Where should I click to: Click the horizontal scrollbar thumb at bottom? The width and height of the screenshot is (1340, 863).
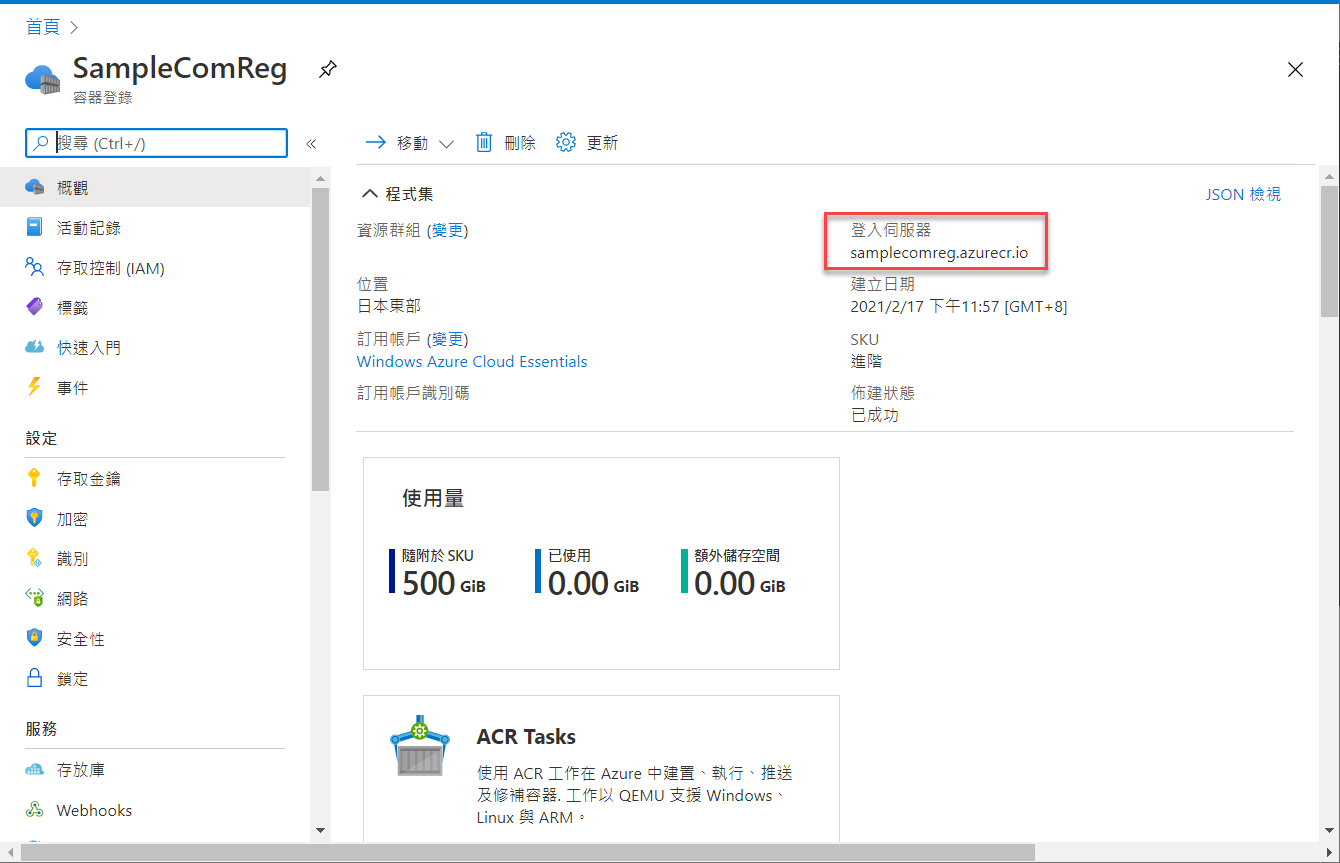(528, 852)
